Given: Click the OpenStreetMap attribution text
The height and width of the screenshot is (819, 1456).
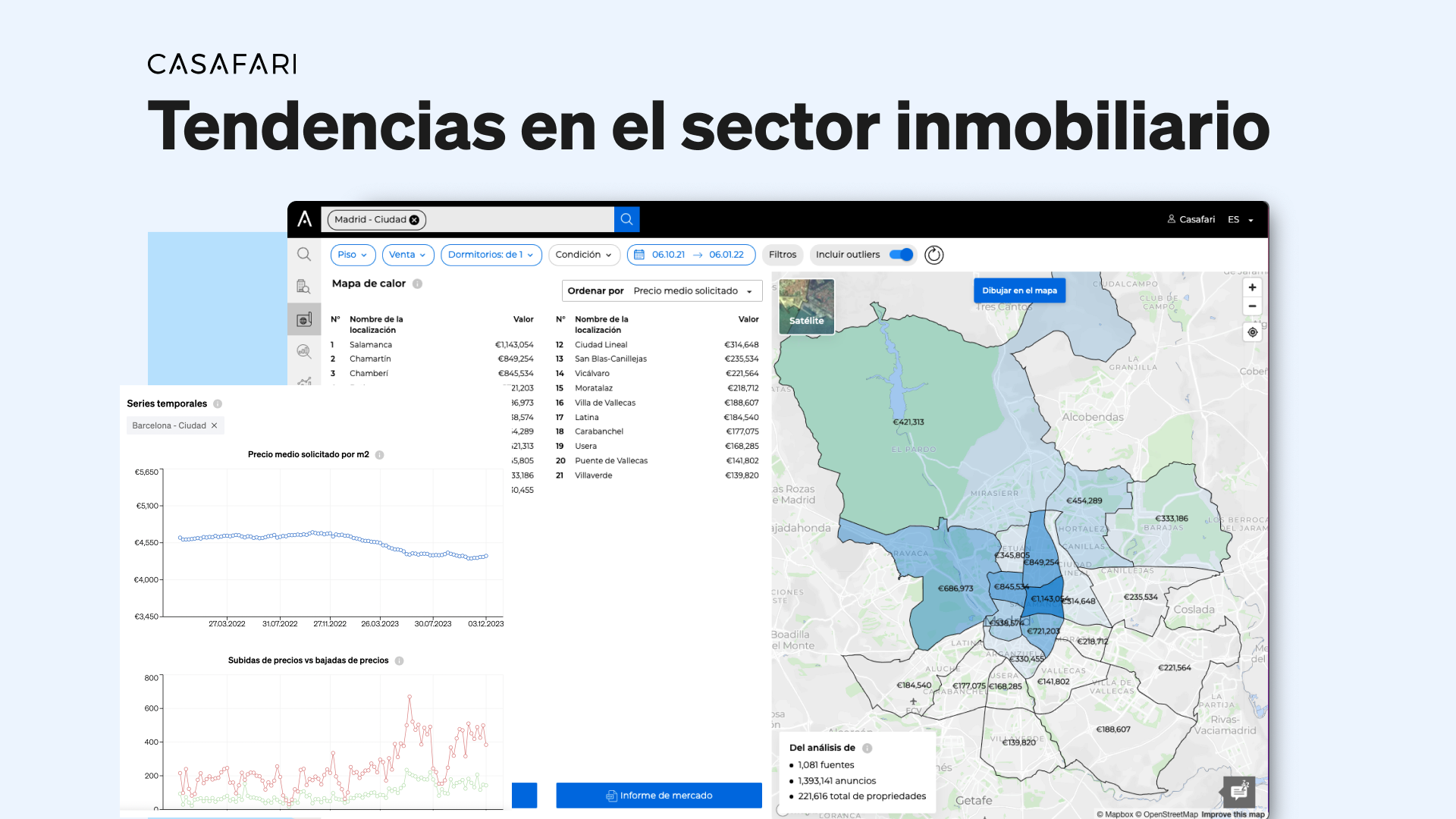Looking at the screenshot, I should pos(1166,814).
